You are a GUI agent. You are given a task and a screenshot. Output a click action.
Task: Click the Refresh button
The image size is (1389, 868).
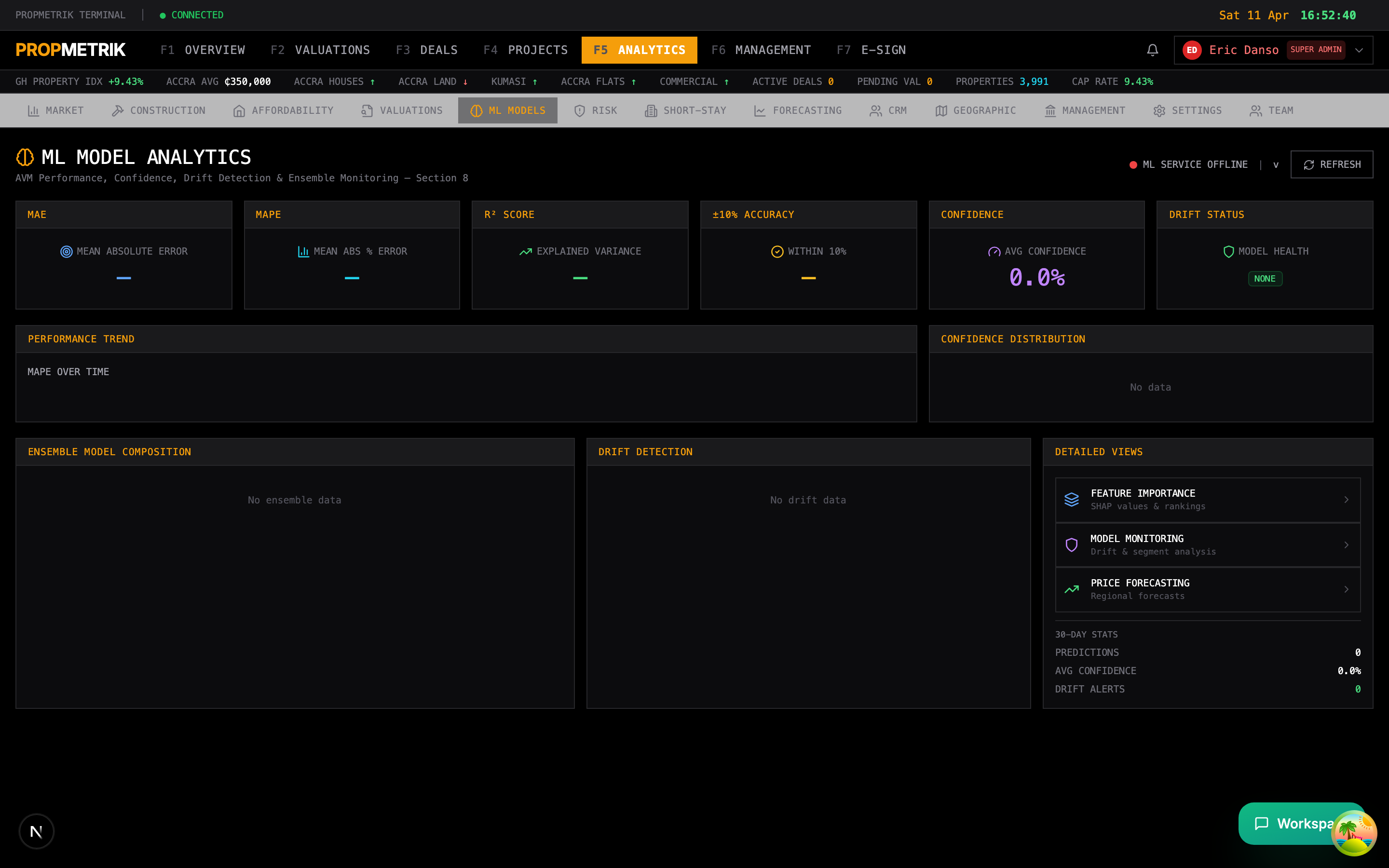[x=1332, y=165]
